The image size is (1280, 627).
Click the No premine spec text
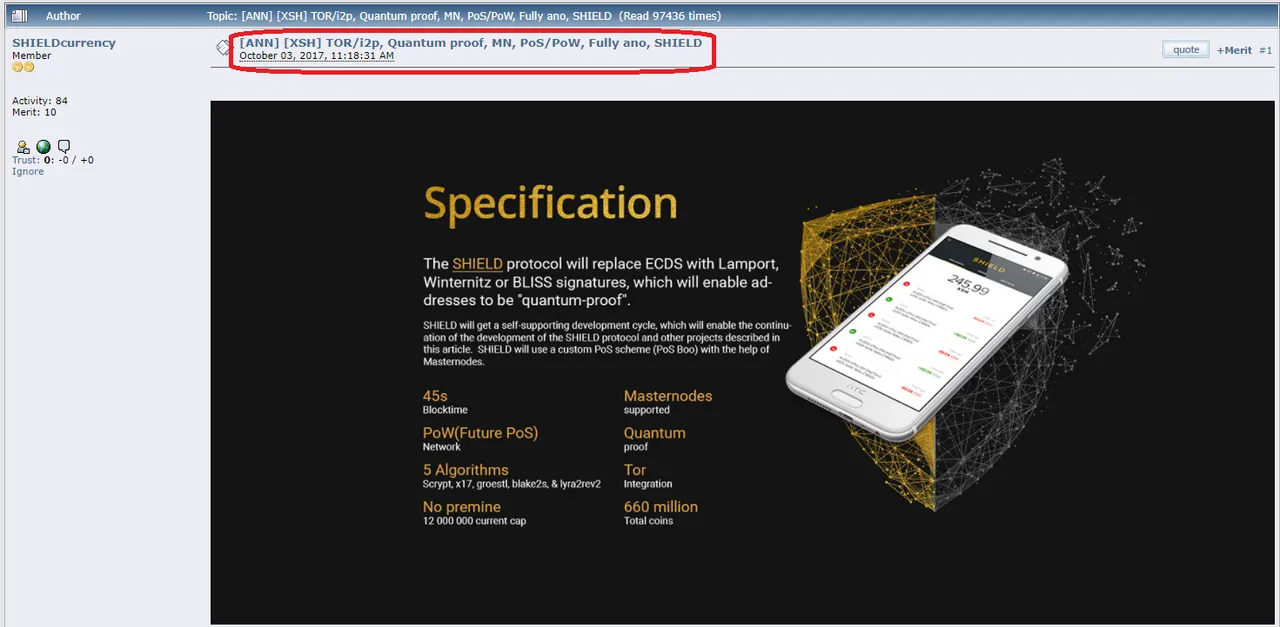click(x=474, y=513)
